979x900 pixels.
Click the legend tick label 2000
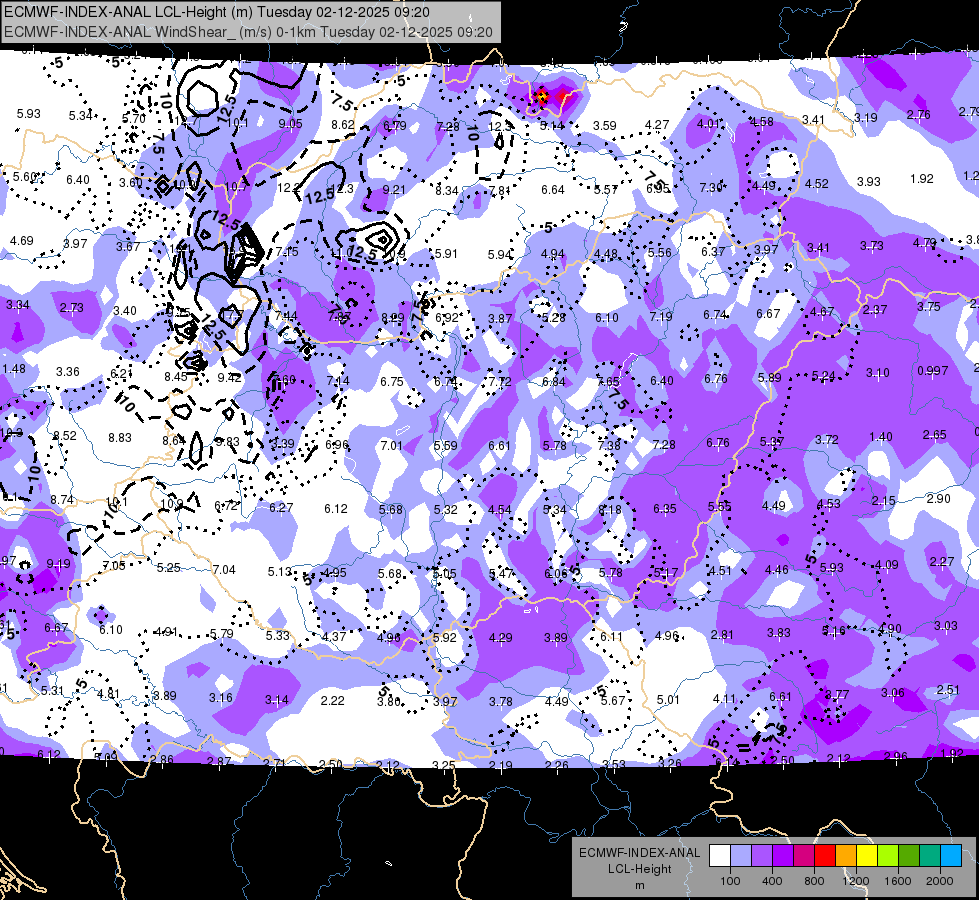pos(940,881)
